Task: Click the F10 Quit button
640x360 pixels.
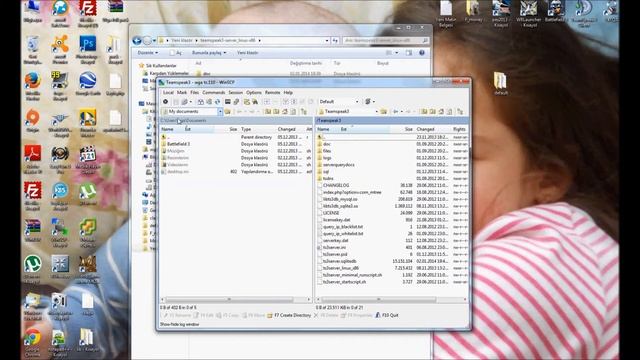Action: 387,316
